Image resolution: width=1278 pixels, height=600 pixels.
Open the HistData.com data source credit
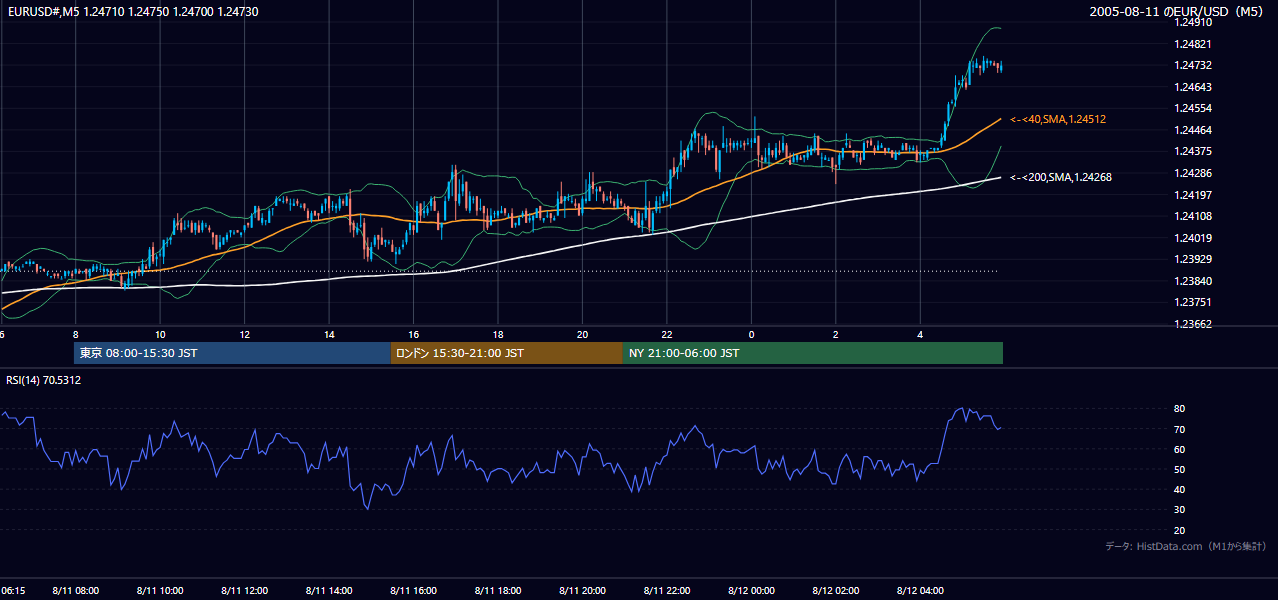click(1185, 546)
